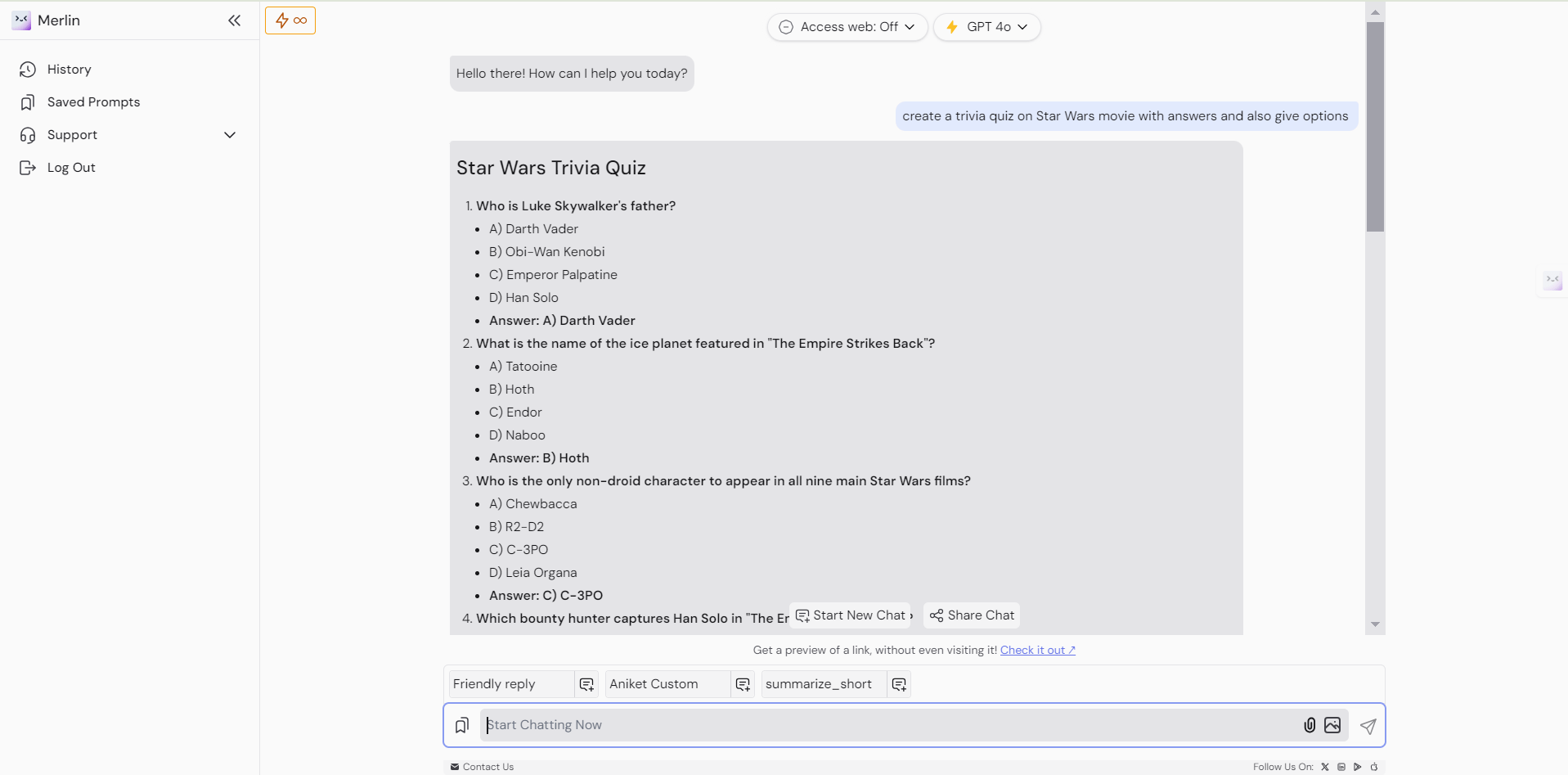The height and width of the screenshot is (775, 1568).
Task: Click option 'D) Han Solo'
Action: pos(523,298)
